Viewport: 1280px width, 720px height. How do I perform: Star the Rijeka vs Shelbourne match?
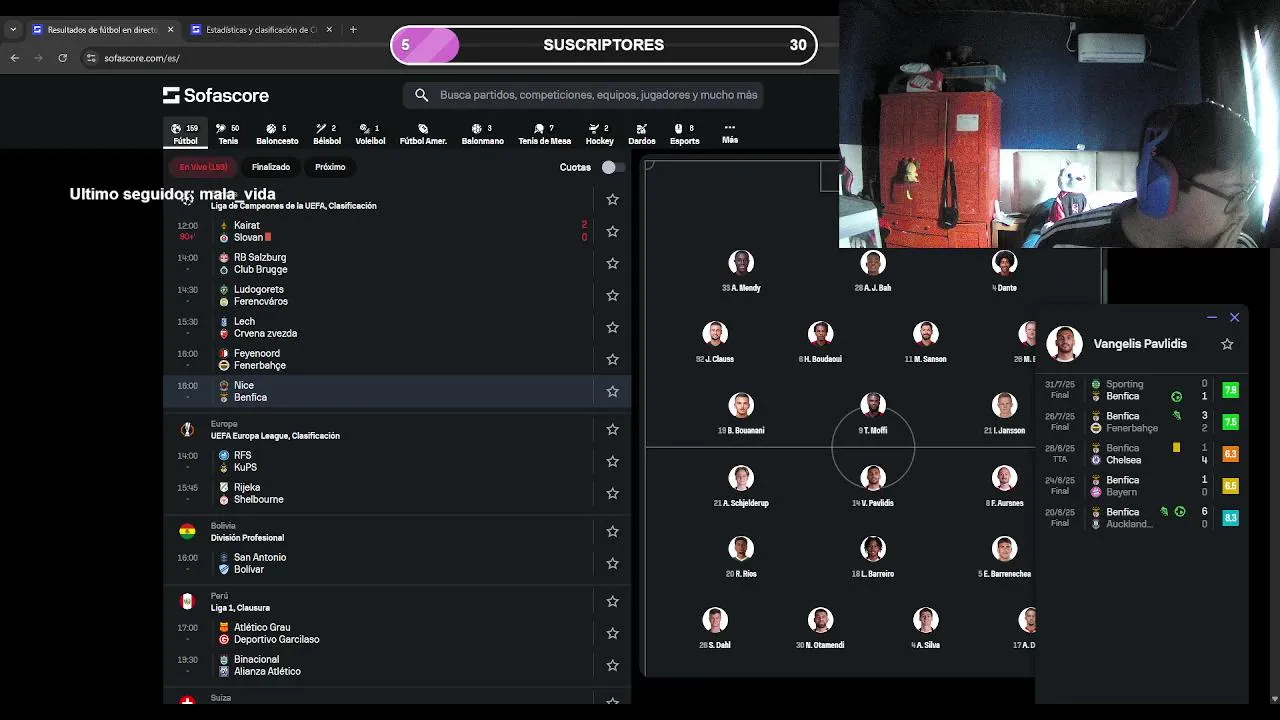click(x=612, y=493)
